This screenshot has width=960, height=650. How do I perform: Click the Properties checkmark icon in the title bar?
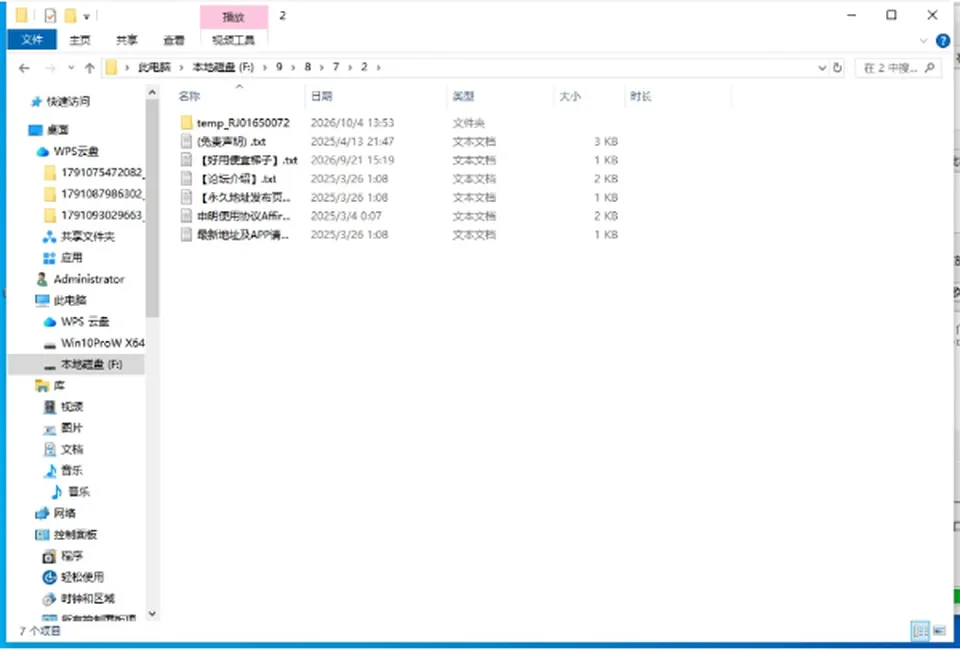click(50, 16)
